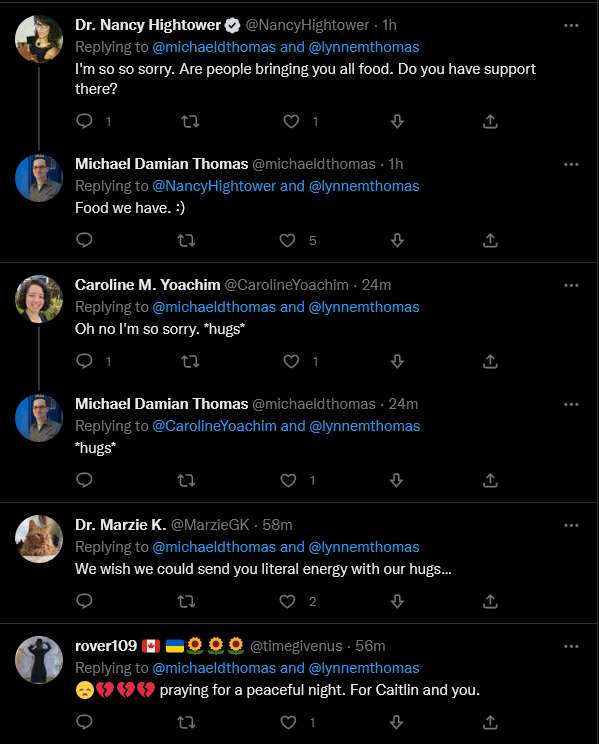The width and height of the screenshot is (599, 744).
Task: Share rover109's tweet
Action: point(490,723)
